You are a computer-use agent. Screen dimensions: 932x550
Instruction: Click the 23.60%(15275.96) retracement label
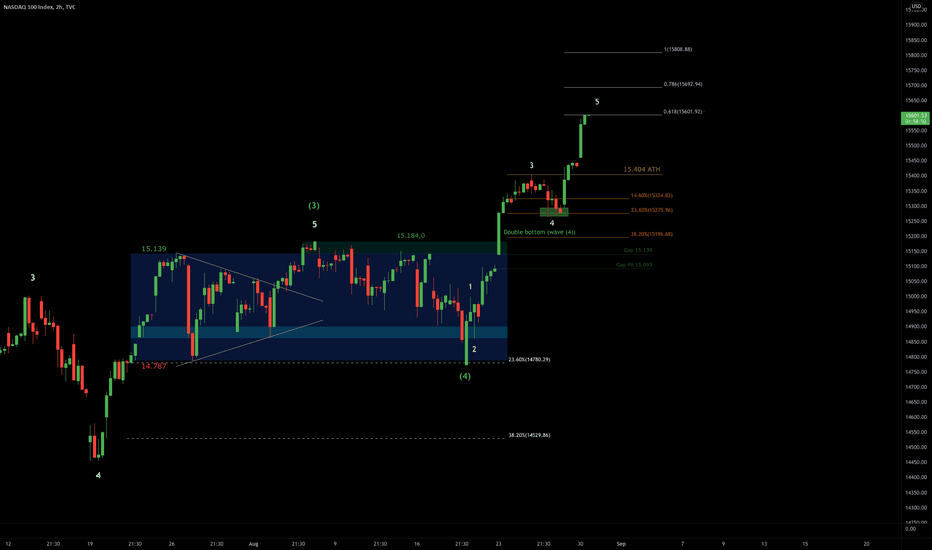pyautogui.click(x=651, y=210)
